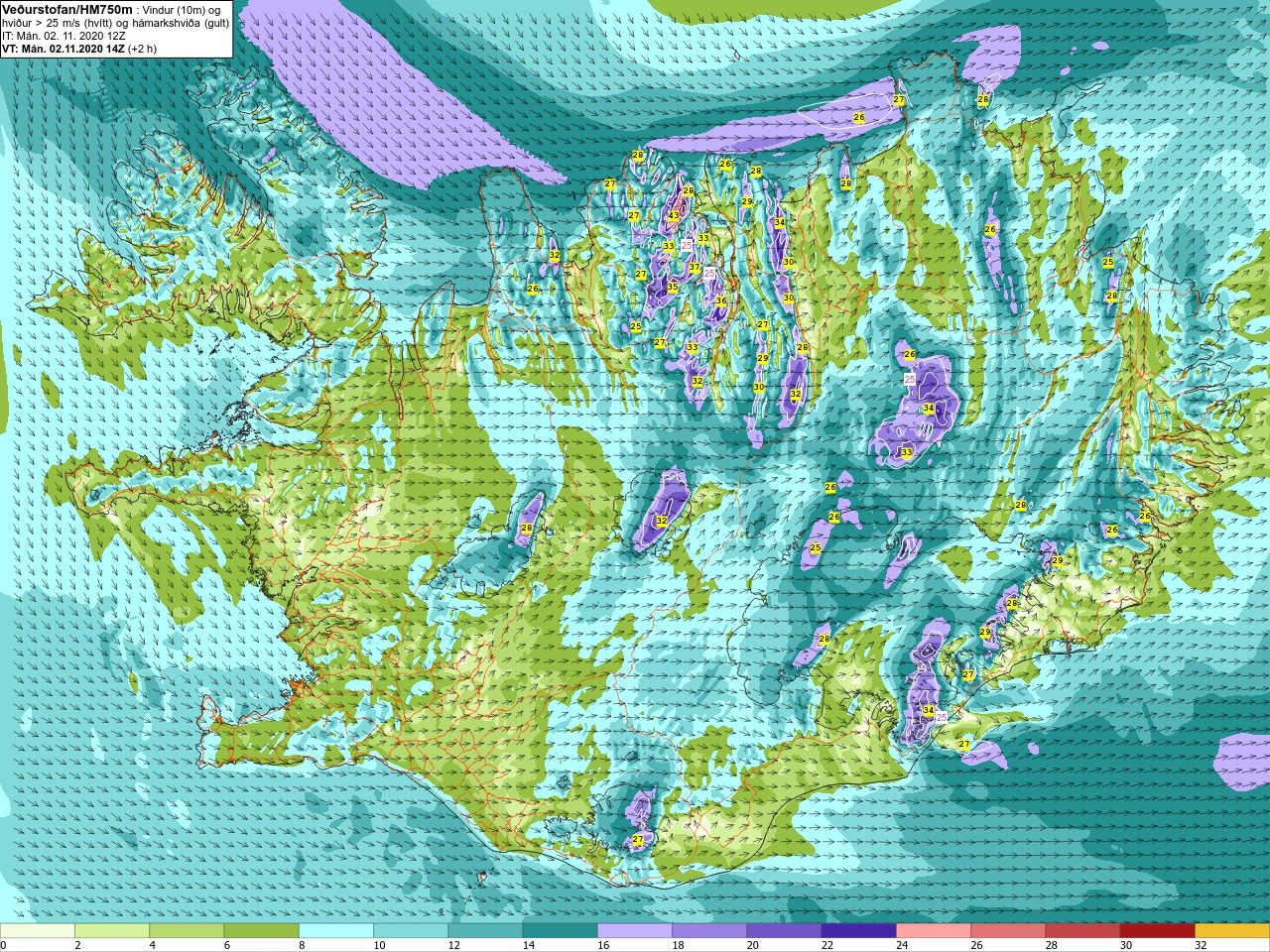Pick the salmon 26–28 legend swatch
This screenshot has height=952, width=1270.
1008,931
